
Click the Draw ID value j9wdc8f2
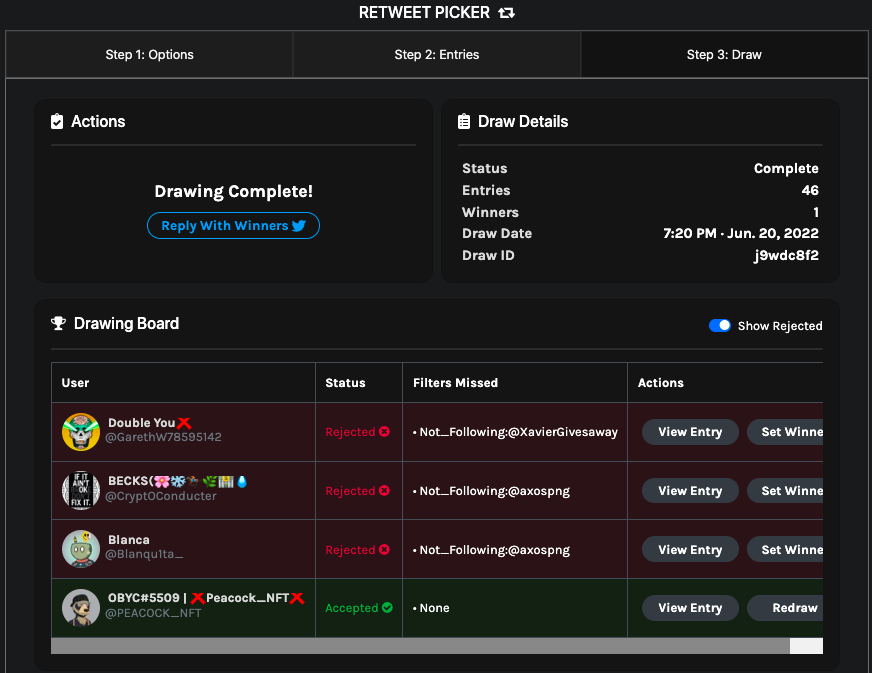[786, 255]
